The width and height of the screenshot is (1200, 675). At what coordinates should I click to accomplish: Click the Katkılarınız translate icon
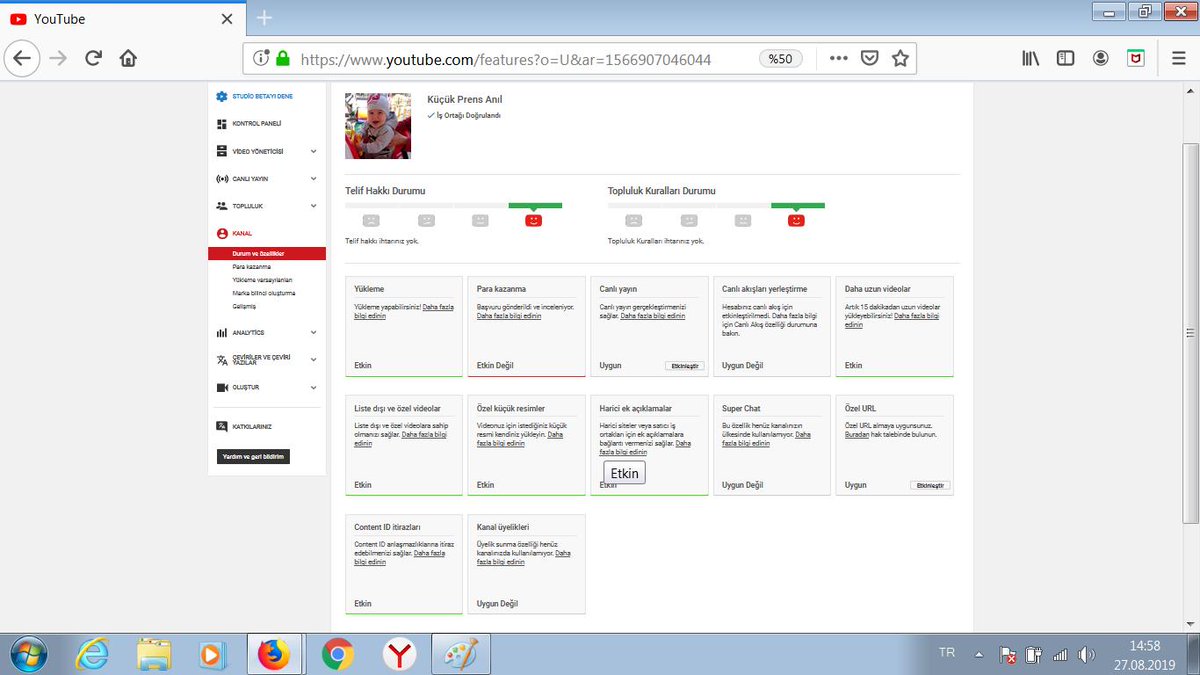point(222,426)
